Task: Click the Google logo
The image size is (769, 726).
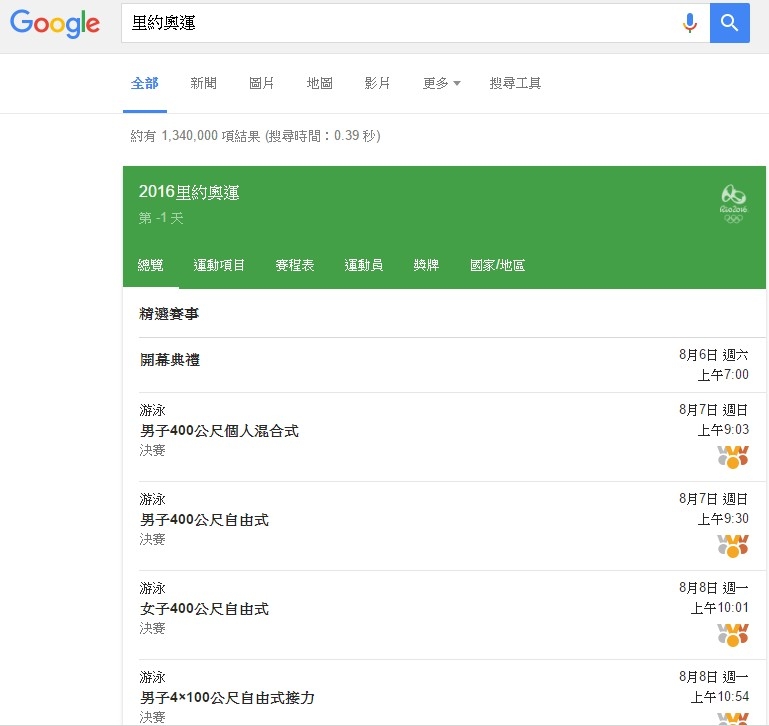Action: (55, 24)
